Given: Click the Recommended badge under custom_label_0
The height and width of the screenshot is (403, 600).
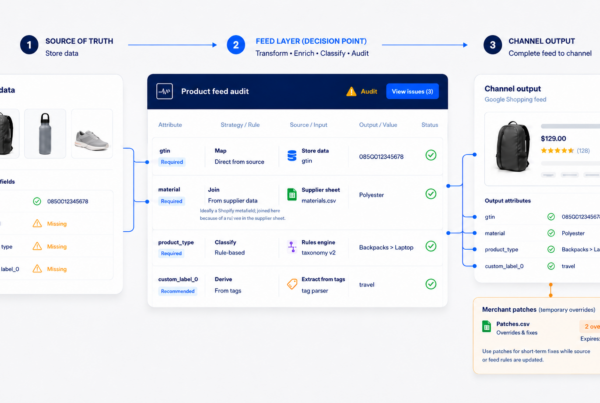Looking at the screenshot, I should [x=178, y=291].
